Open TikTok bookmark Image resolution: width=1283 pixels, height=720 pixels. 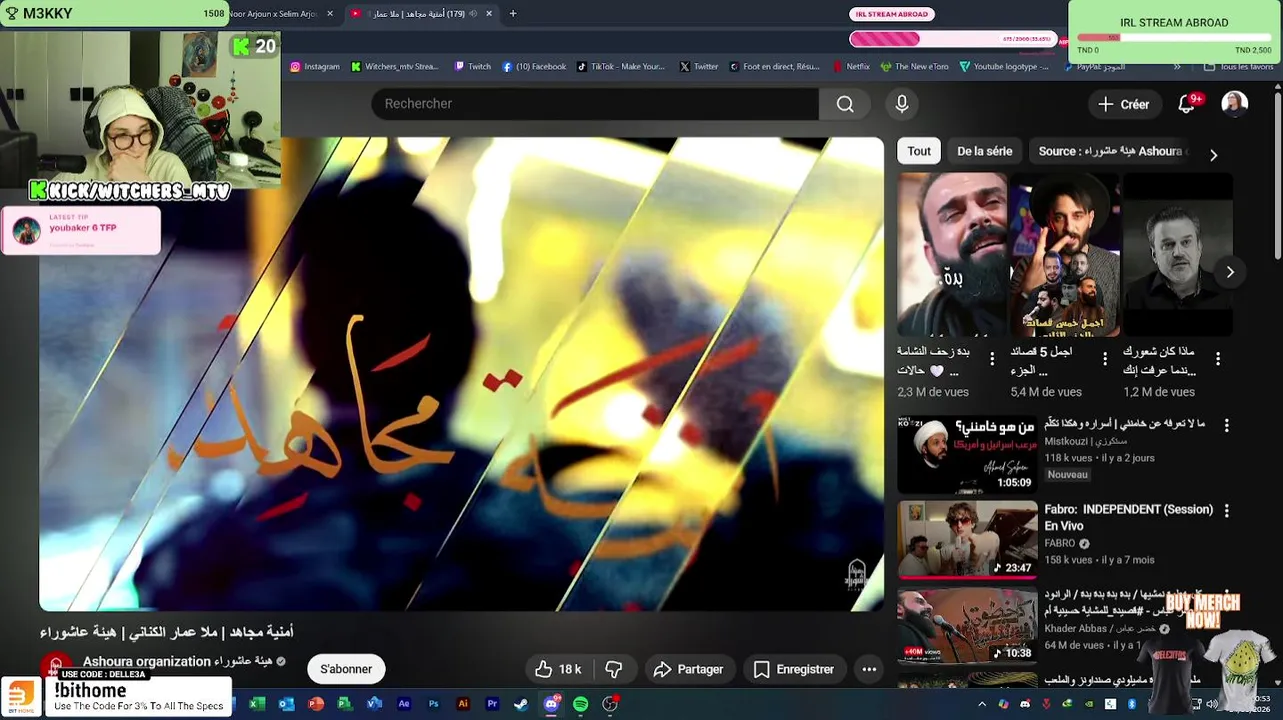click(x=620, y=67)
